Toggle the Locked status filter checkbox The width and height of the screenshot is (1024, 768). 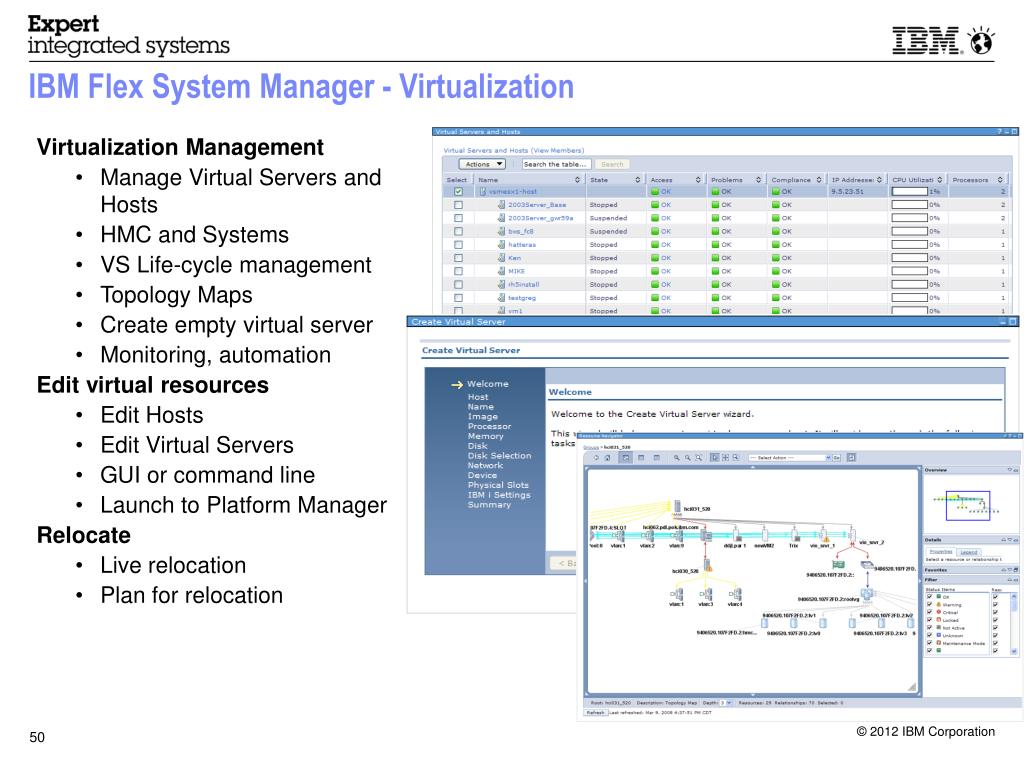pos(929,620)
